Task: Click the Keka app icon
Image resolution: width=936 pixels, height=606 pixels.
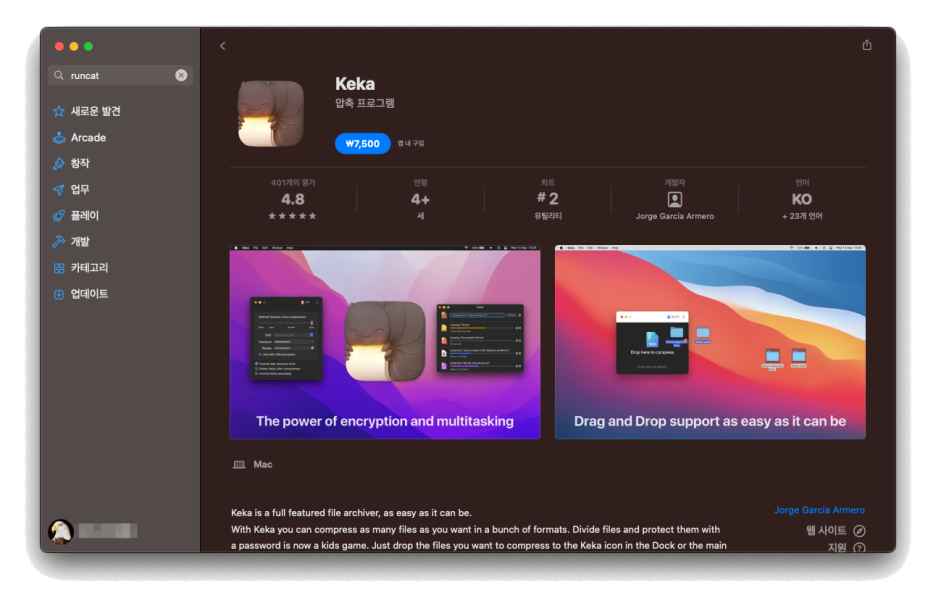Action: [x=270, y=113]
